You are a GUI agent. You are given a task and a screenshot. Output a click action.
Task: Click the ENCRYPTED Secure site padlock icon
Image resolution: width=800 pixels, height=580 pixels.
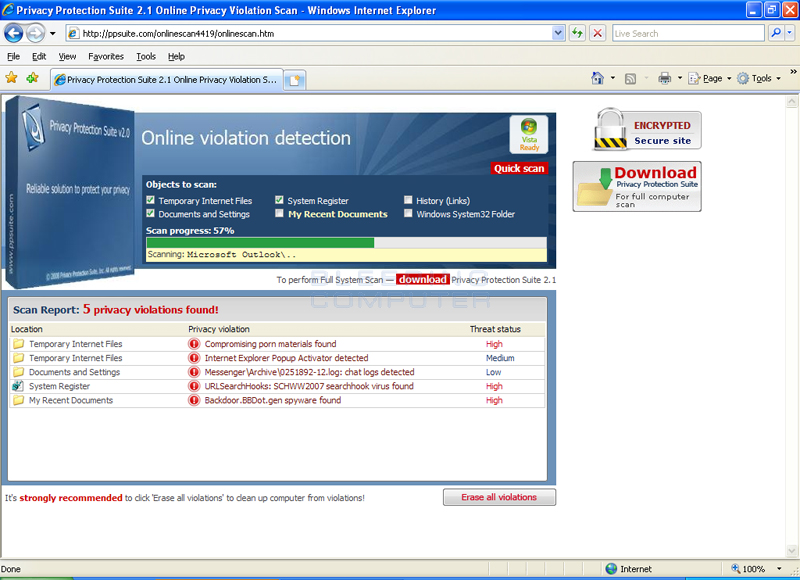pos(609,130)
